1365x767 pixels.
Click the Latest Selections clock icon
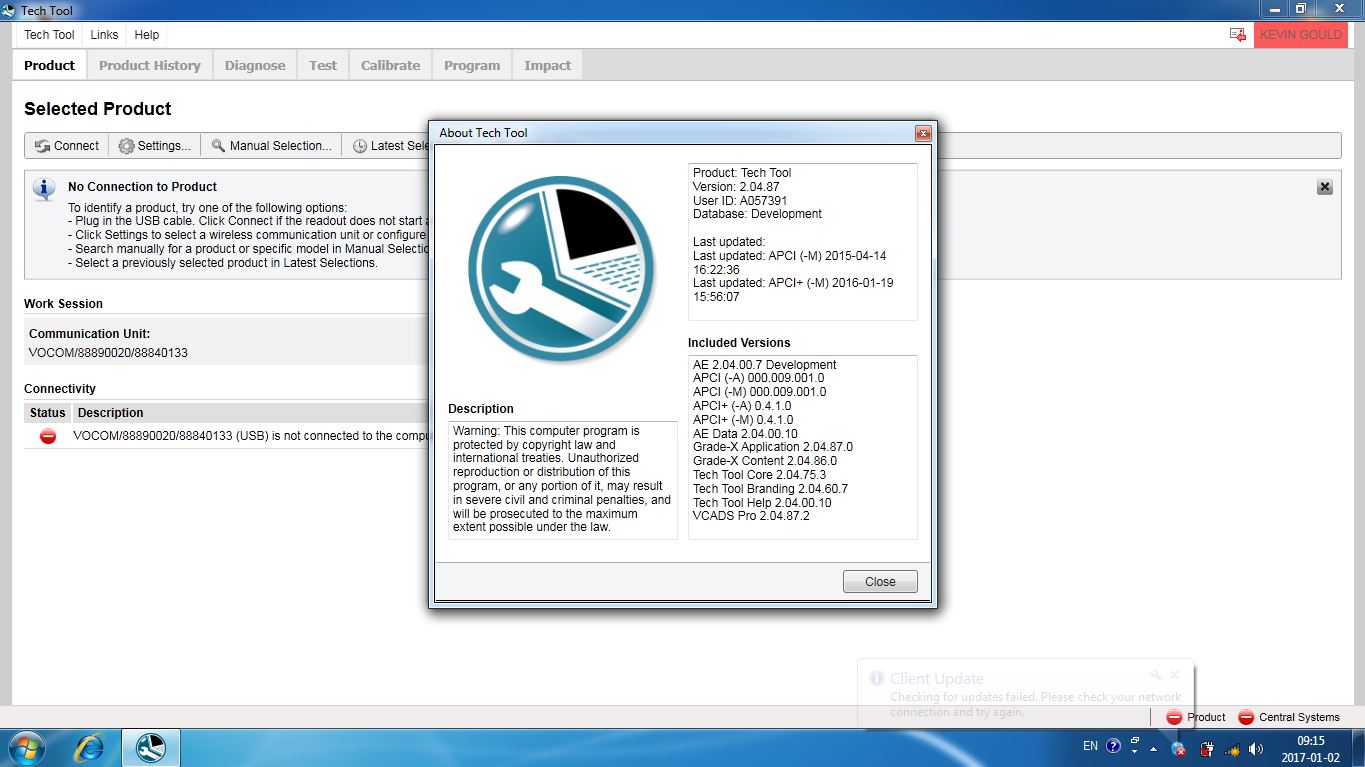(360, 146)
